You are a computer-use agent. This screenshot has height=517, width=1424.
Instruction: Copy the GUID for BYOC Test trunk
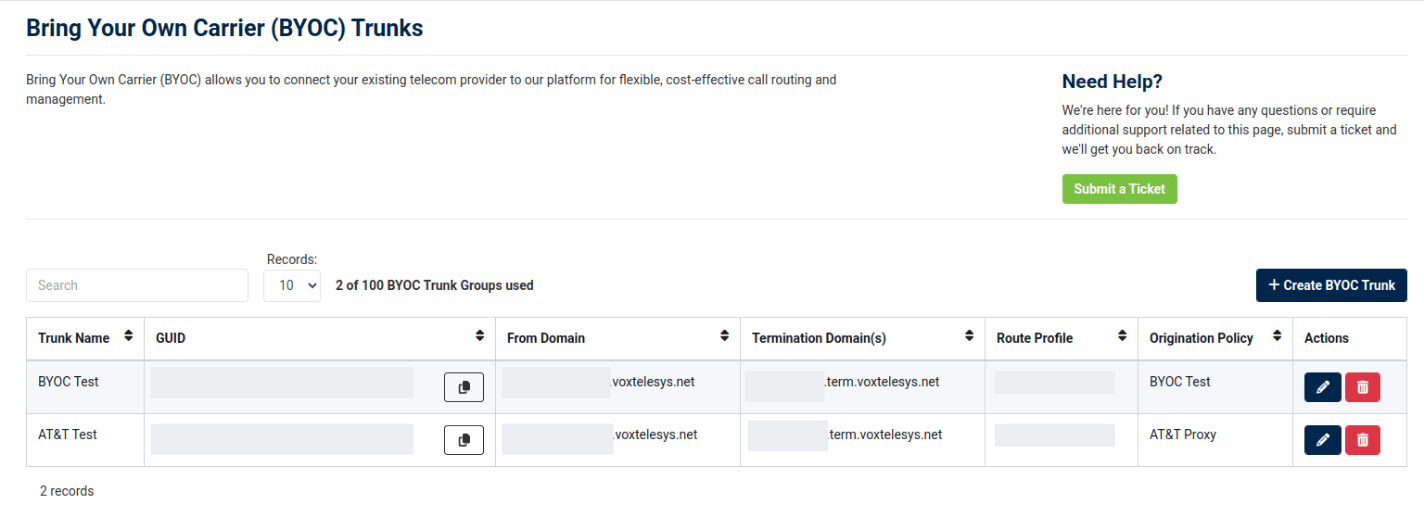[x=463, y=387]
